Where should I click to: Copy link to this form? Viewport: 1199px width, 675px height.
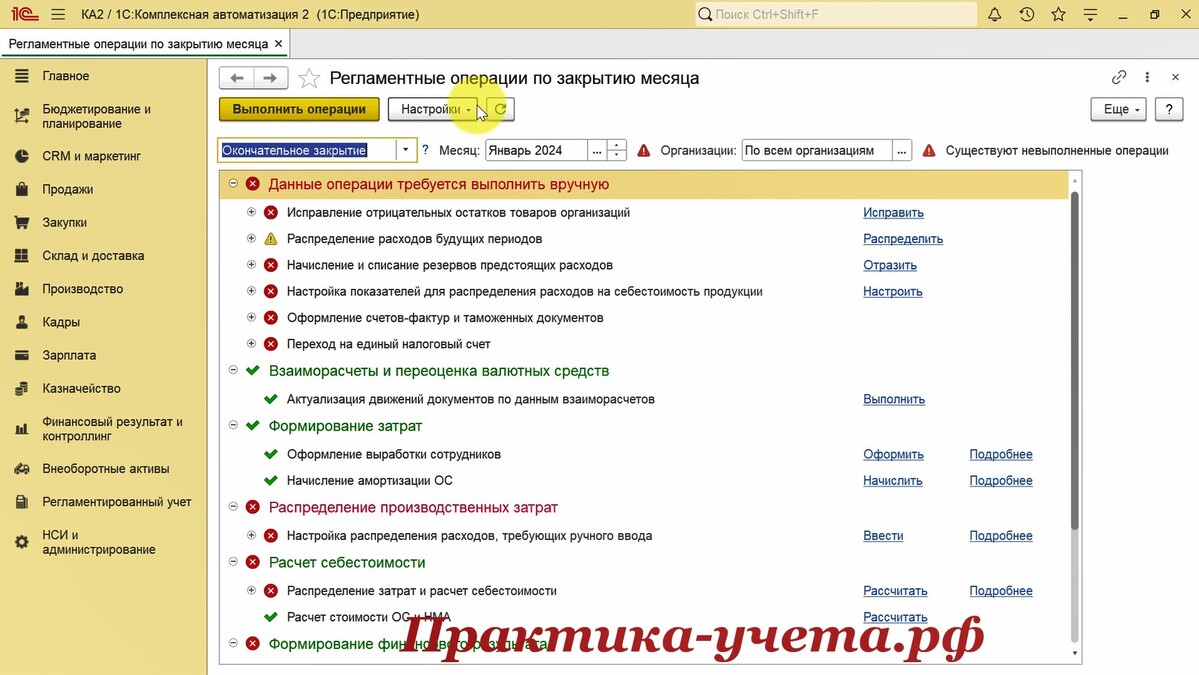click(x=1119, y=77)
